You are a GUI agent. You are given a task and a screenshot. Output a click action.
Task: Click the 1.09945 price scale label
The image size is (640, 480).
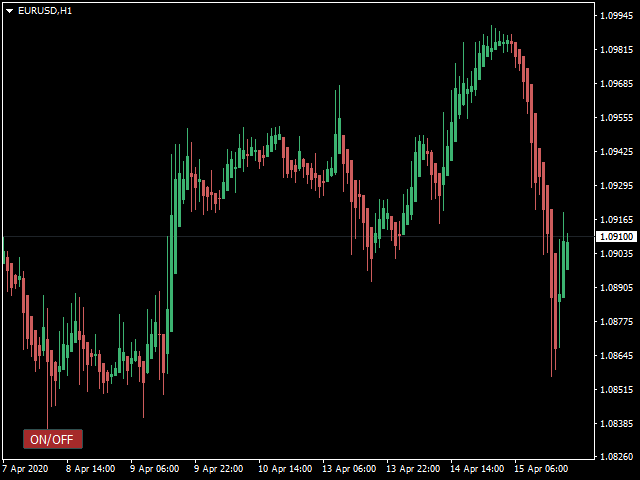click(x=614, y=16)
